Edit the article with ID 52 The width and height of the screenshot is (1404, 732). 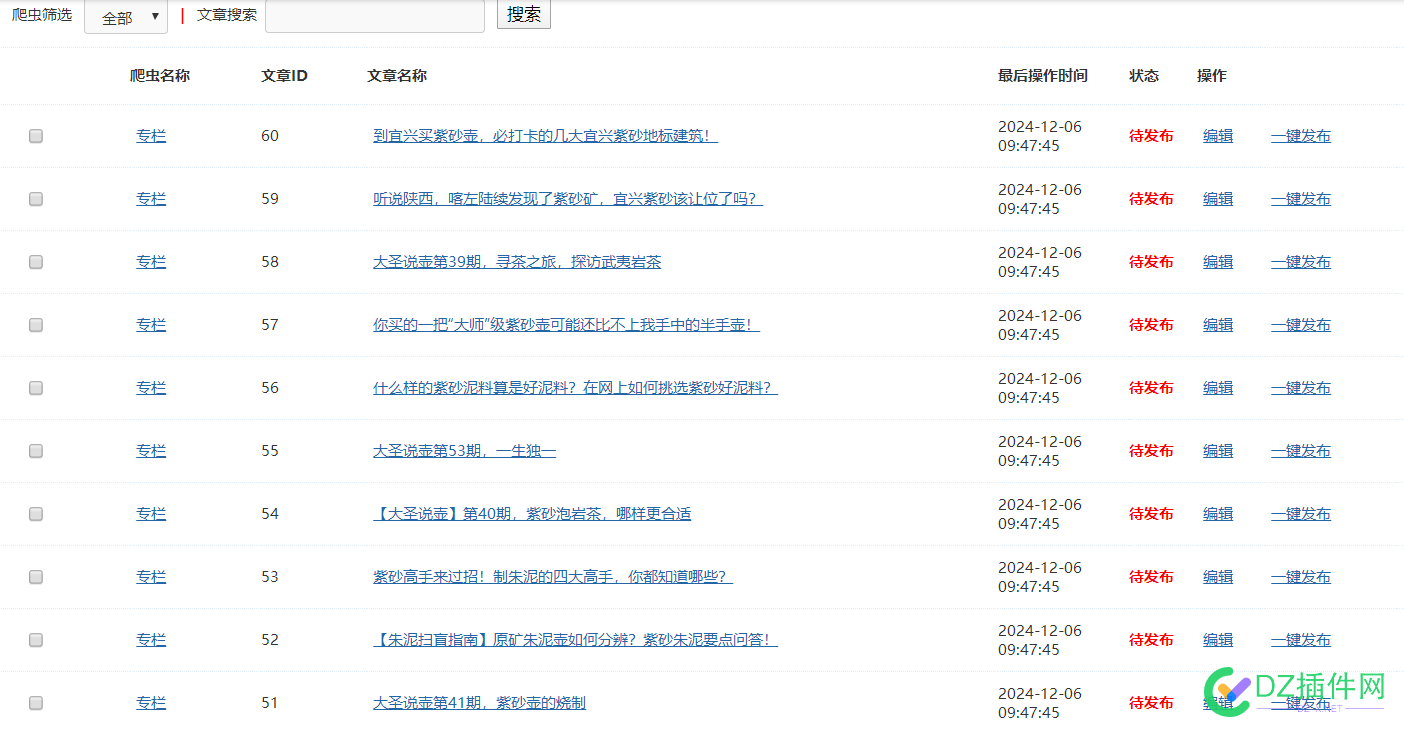click(x=1218, y=640)
